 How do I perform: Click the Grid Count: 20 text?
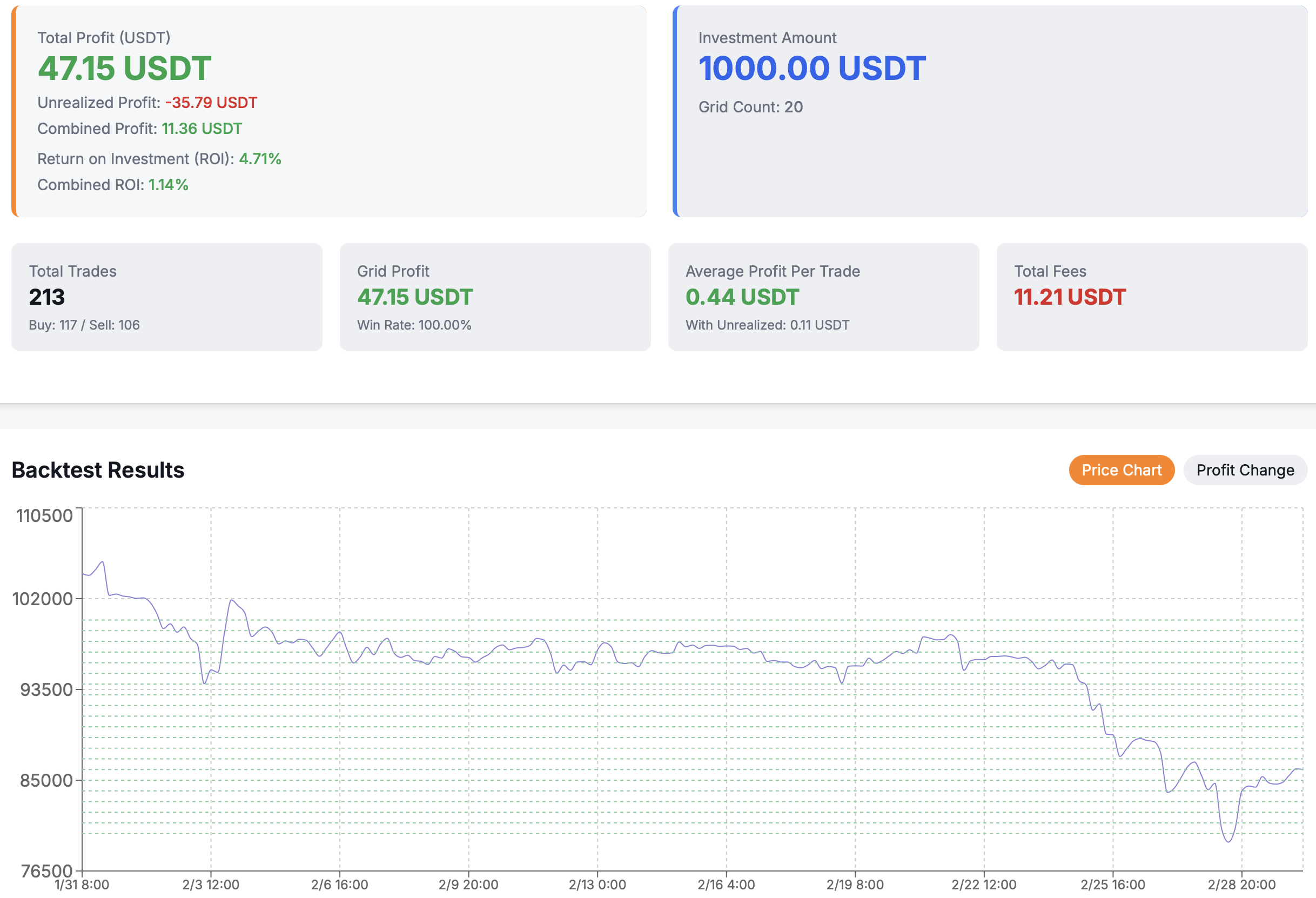tap(750, 107)
